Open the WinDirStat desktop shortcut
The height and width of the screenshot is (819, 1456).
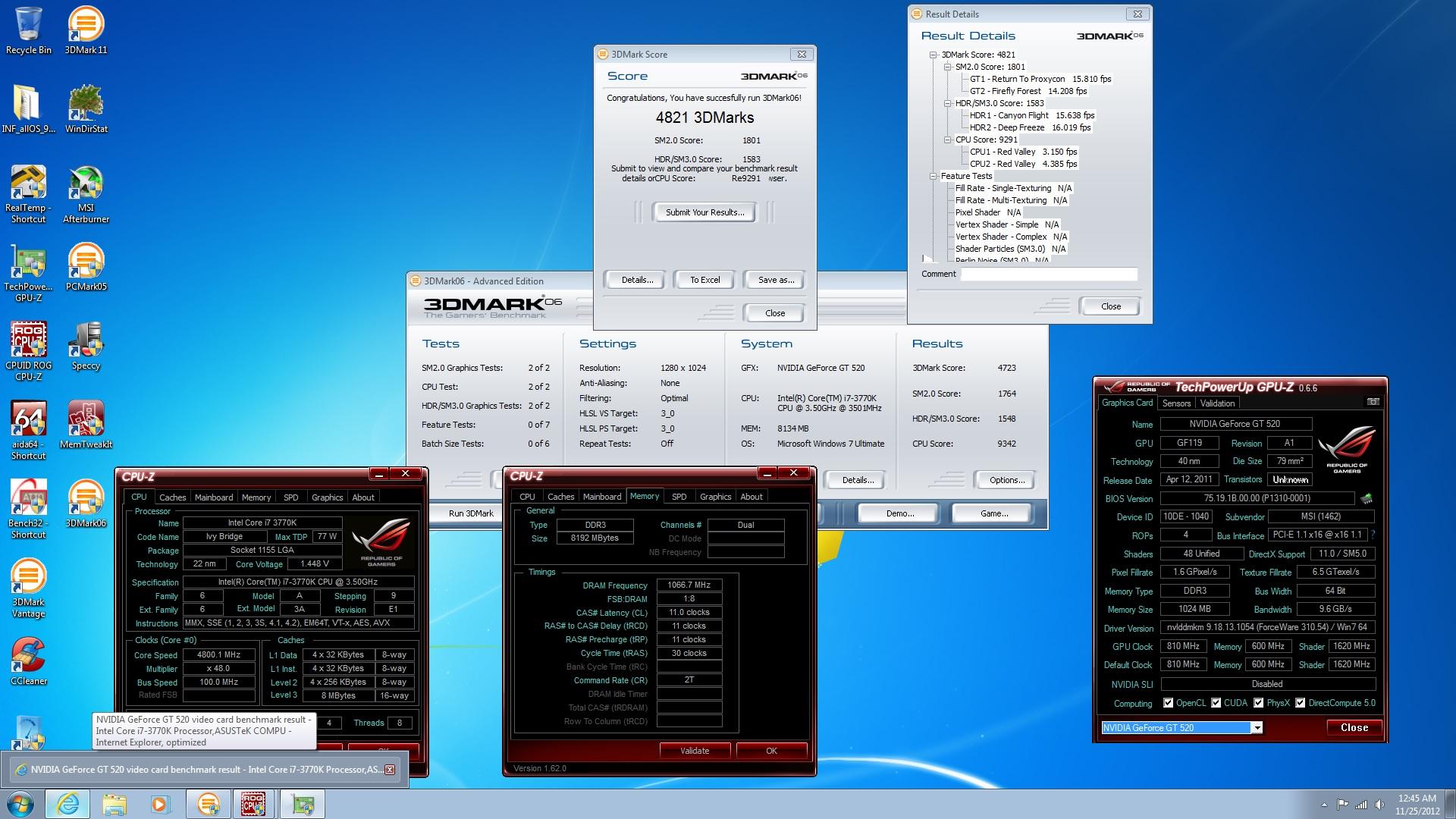86,109
